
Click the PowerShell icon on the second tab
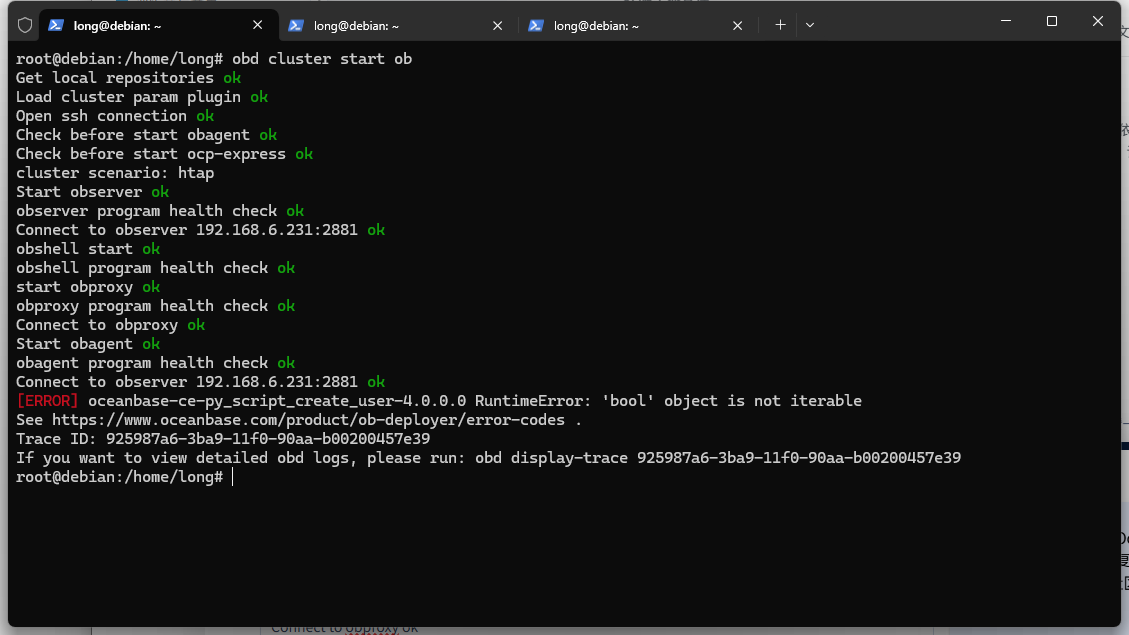[x=296, y=25]
